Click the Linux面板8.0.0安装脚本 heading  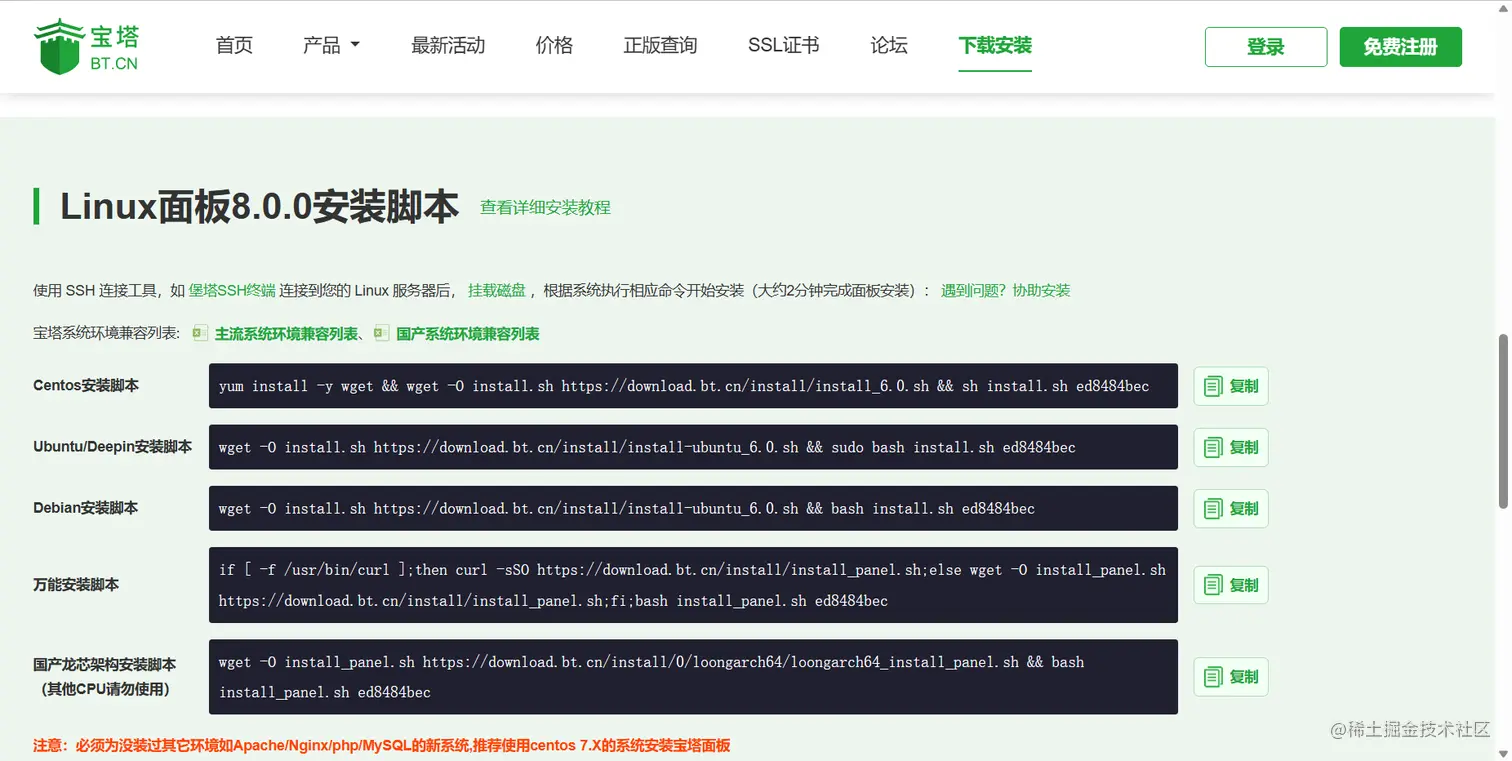click(x=259, y=206)
